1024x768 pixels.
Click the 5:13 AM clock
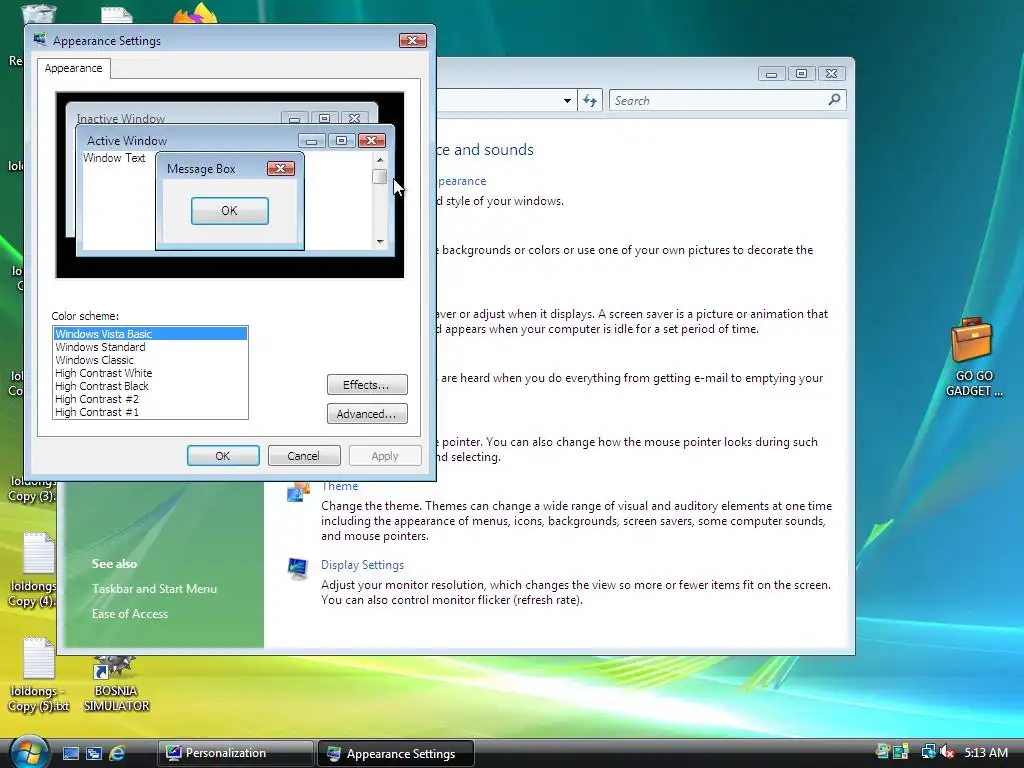[986, 752]
